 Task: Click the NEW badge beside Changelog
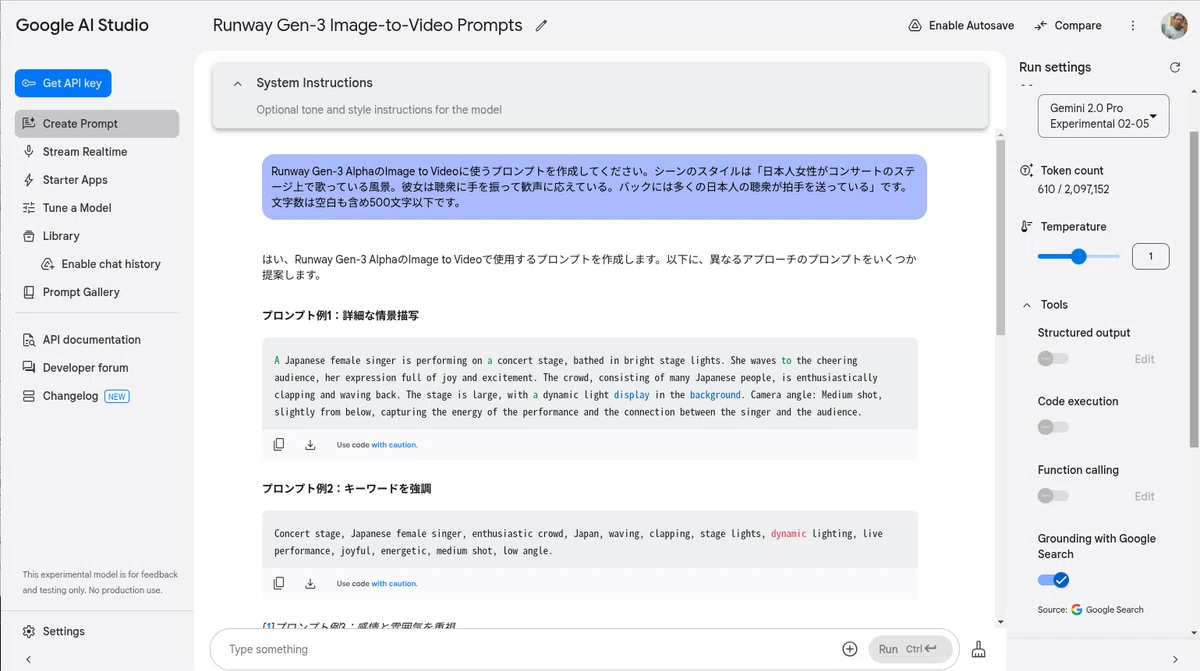click(117, 396)
